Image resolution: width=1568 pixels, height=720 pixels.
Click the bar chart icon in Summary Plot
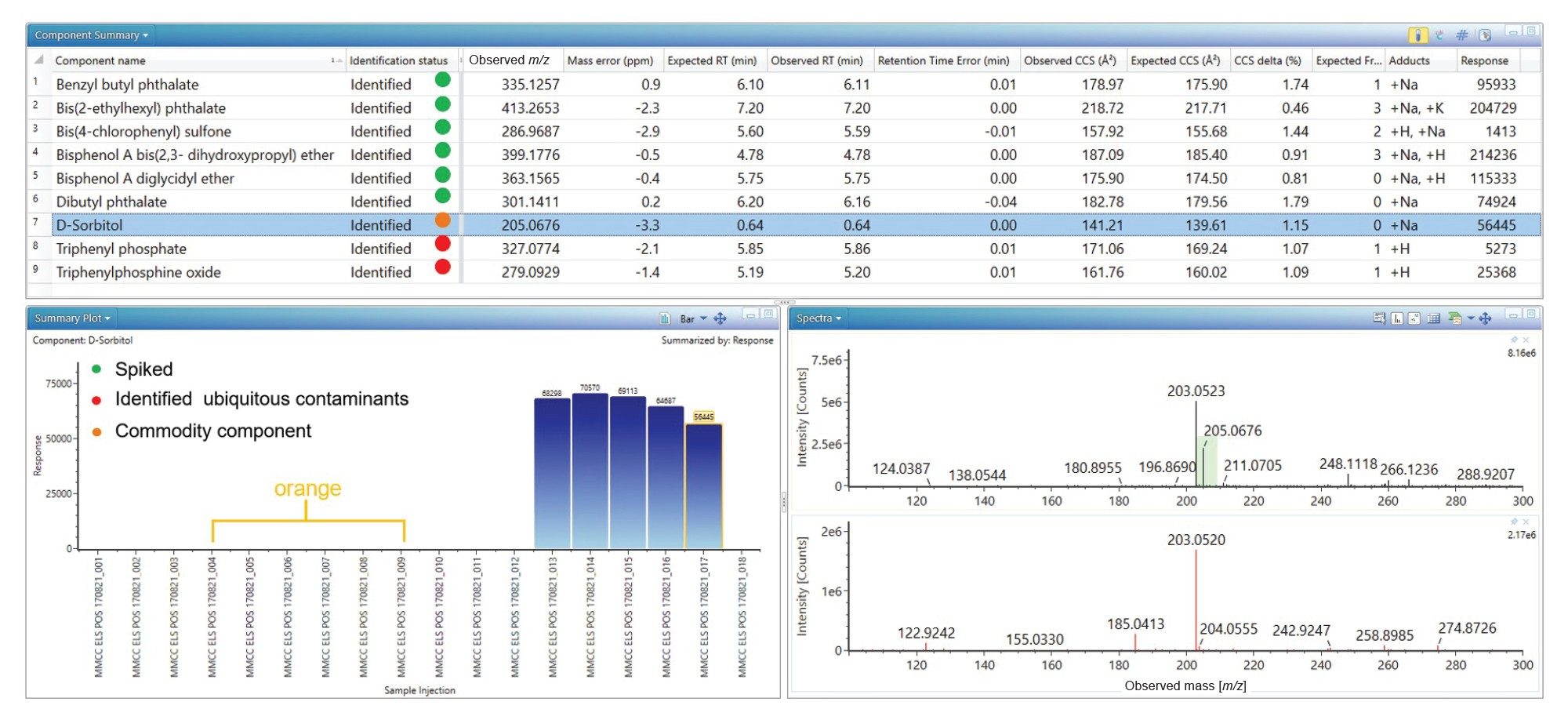point(665,318)
